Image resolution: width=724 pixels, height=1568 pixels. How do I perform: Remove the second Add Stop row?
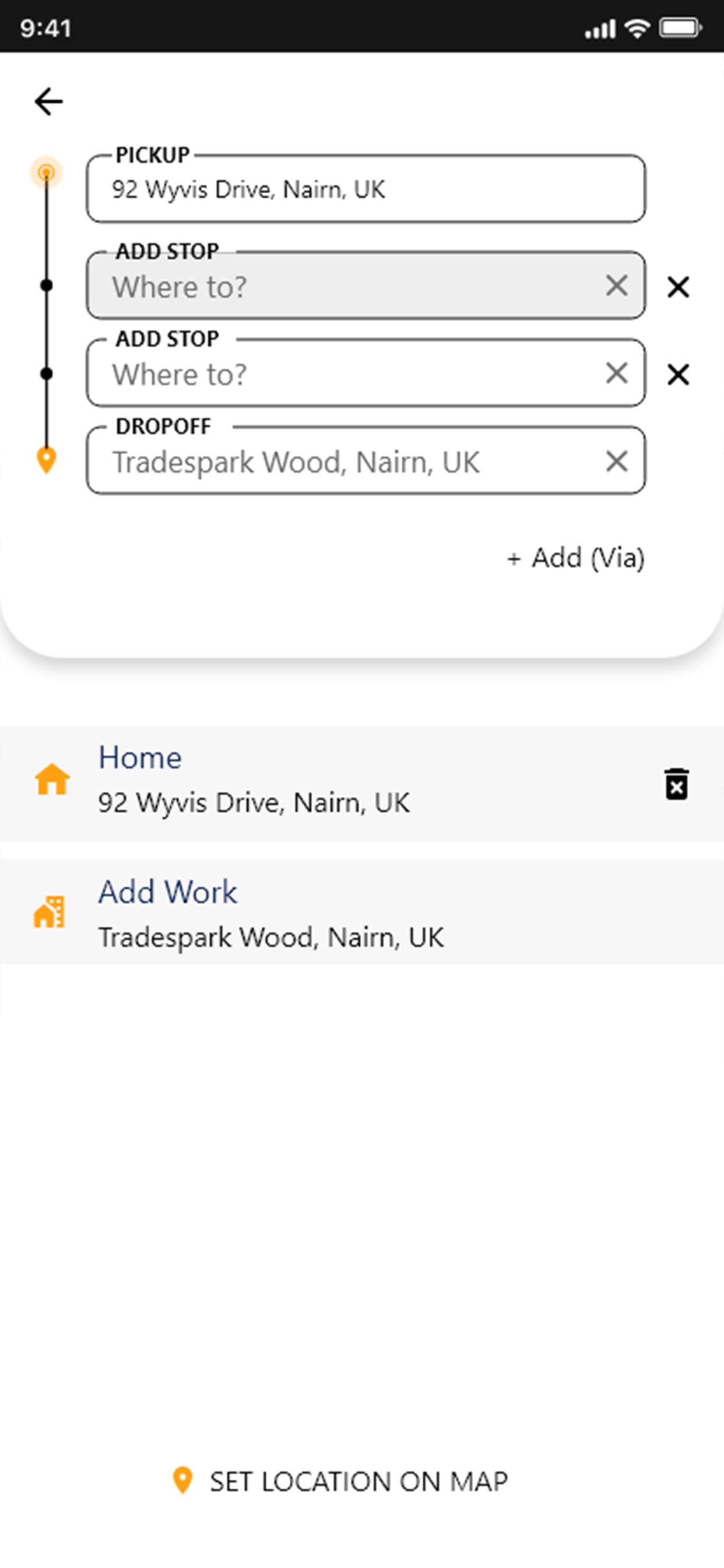678,374
